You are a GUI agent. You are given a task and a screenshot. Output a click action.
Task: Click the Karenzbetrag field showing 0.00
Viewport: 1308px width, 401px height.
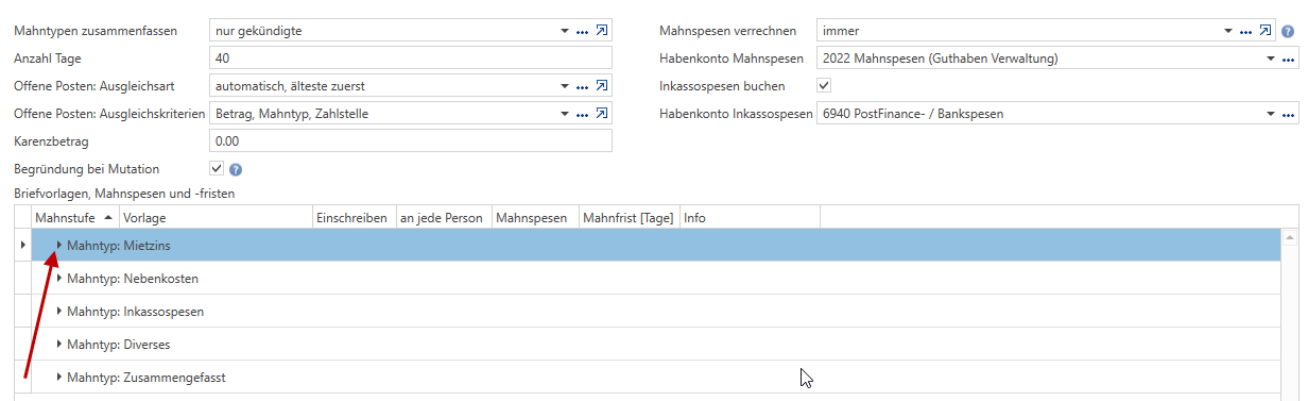(411, 142)
